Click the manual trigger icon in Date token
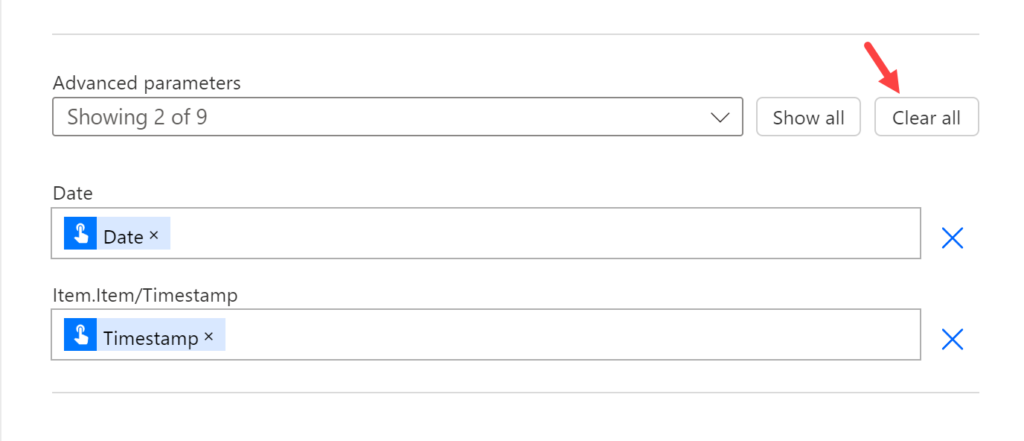 [79, 234]
